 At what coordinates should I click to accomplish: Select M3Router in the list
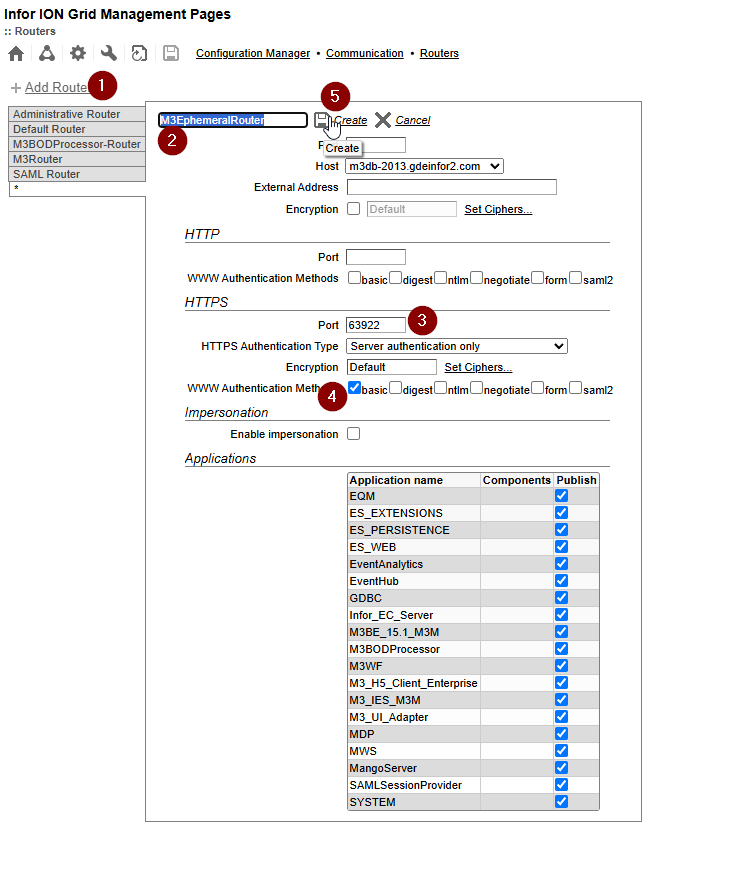click(x=77, y=160)
